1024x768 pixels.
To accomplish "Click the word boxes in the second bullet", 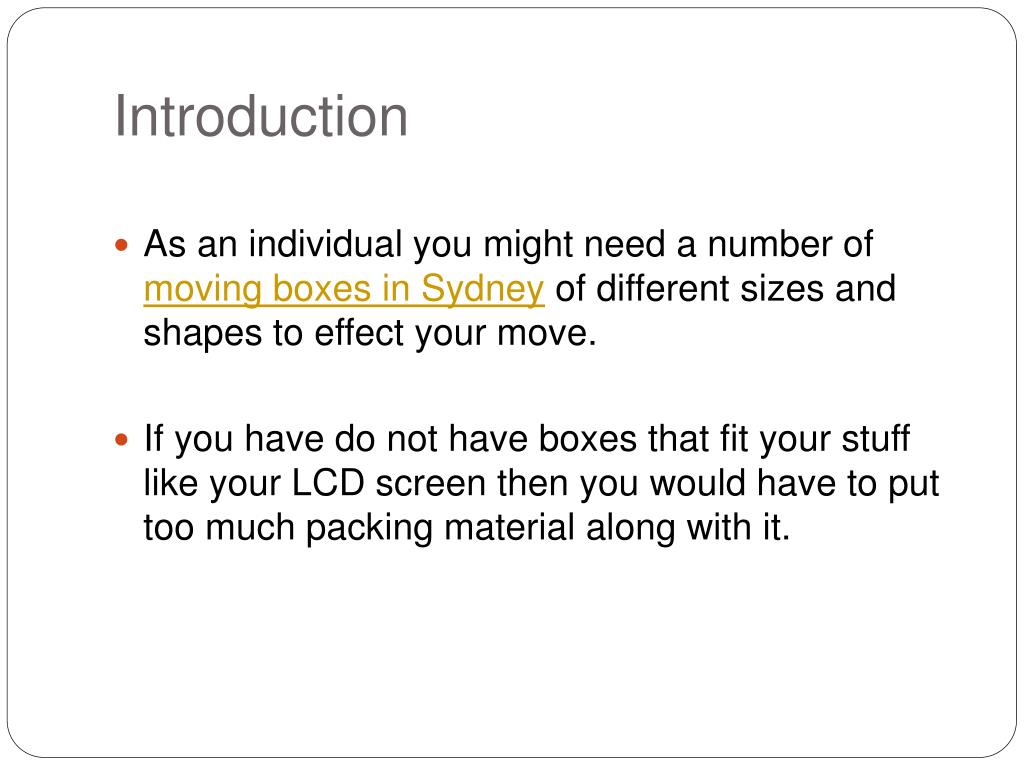I will coord(587,438).
